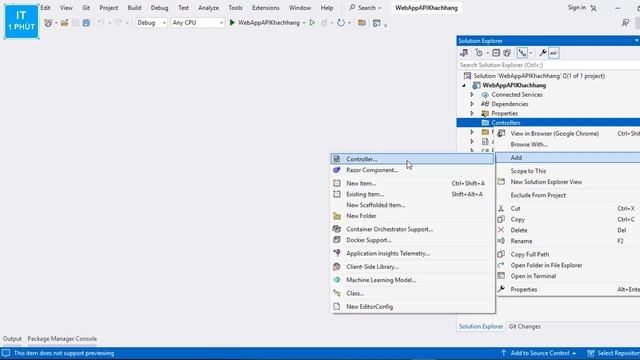Image resolution: width=640 pixels, height=360 pixels.
Task: Open the Controller... item icon
Action: coord(337,159)
